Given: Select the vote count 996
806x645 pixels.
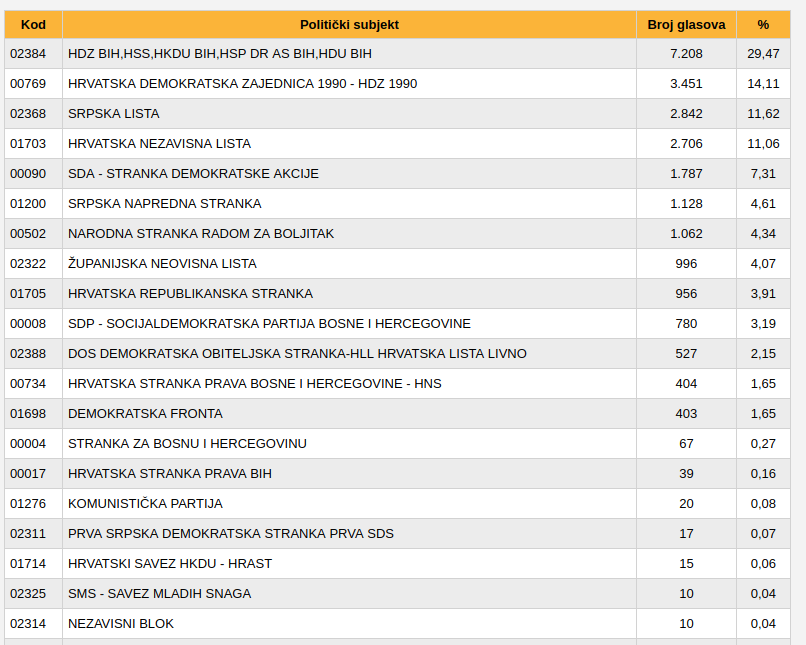Looking at the screenshot, I should 686,264.
